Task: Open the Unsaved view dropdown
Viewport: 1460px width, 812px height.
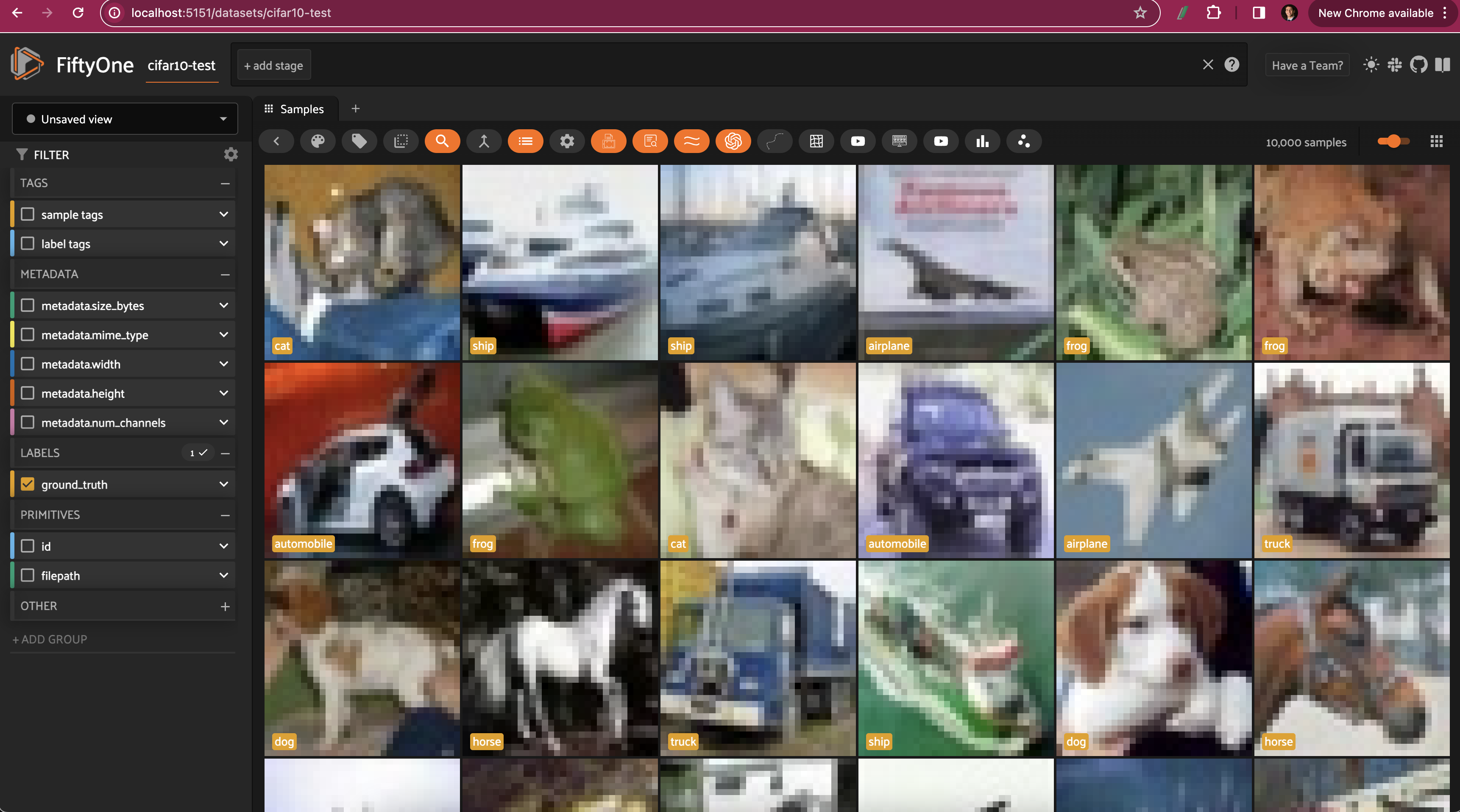Action: [125, 119]
